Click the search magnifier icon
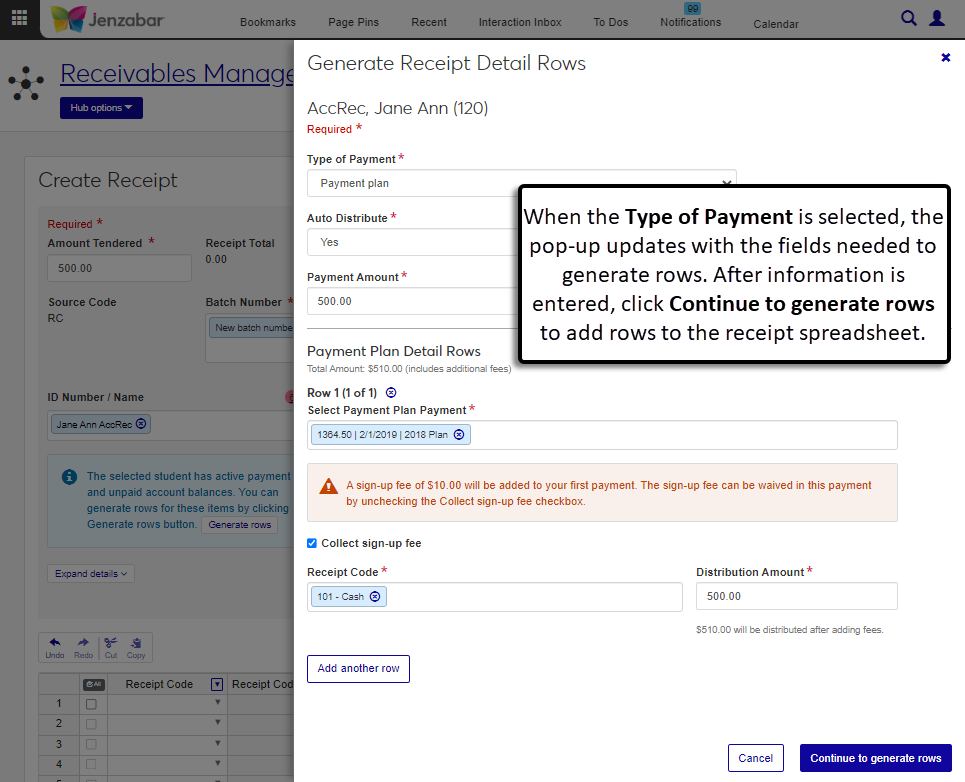 tap(909, 18)
